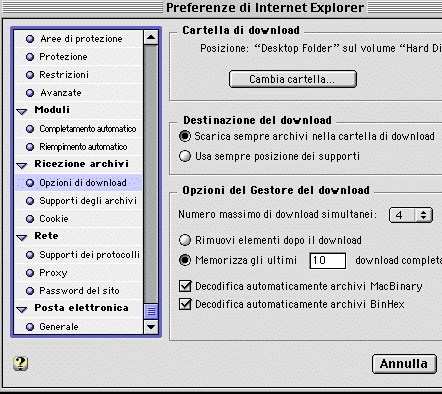The image size is (442, 394).
Task: Open the simultaneous downloads number popup
Action: [411, 215]
